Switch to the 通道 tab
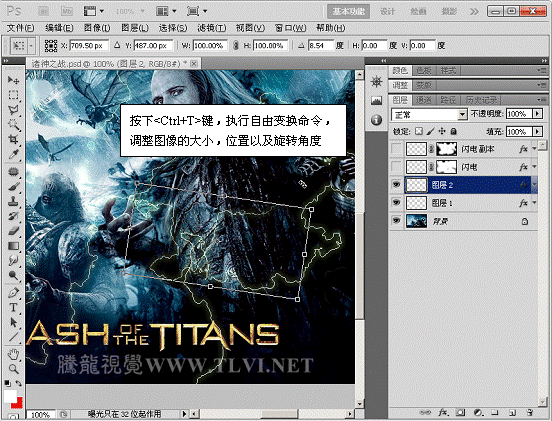This screenshot has width=552, height=421. pos(424,100)
